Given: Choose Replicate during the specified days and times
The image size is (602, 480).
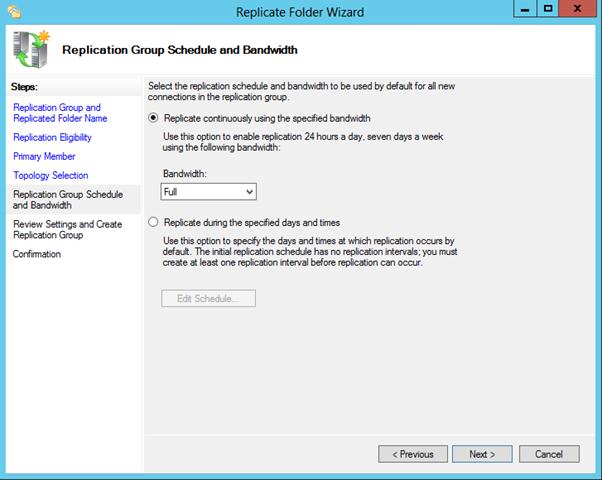Looking at the screenshot, I should point(153,222).
